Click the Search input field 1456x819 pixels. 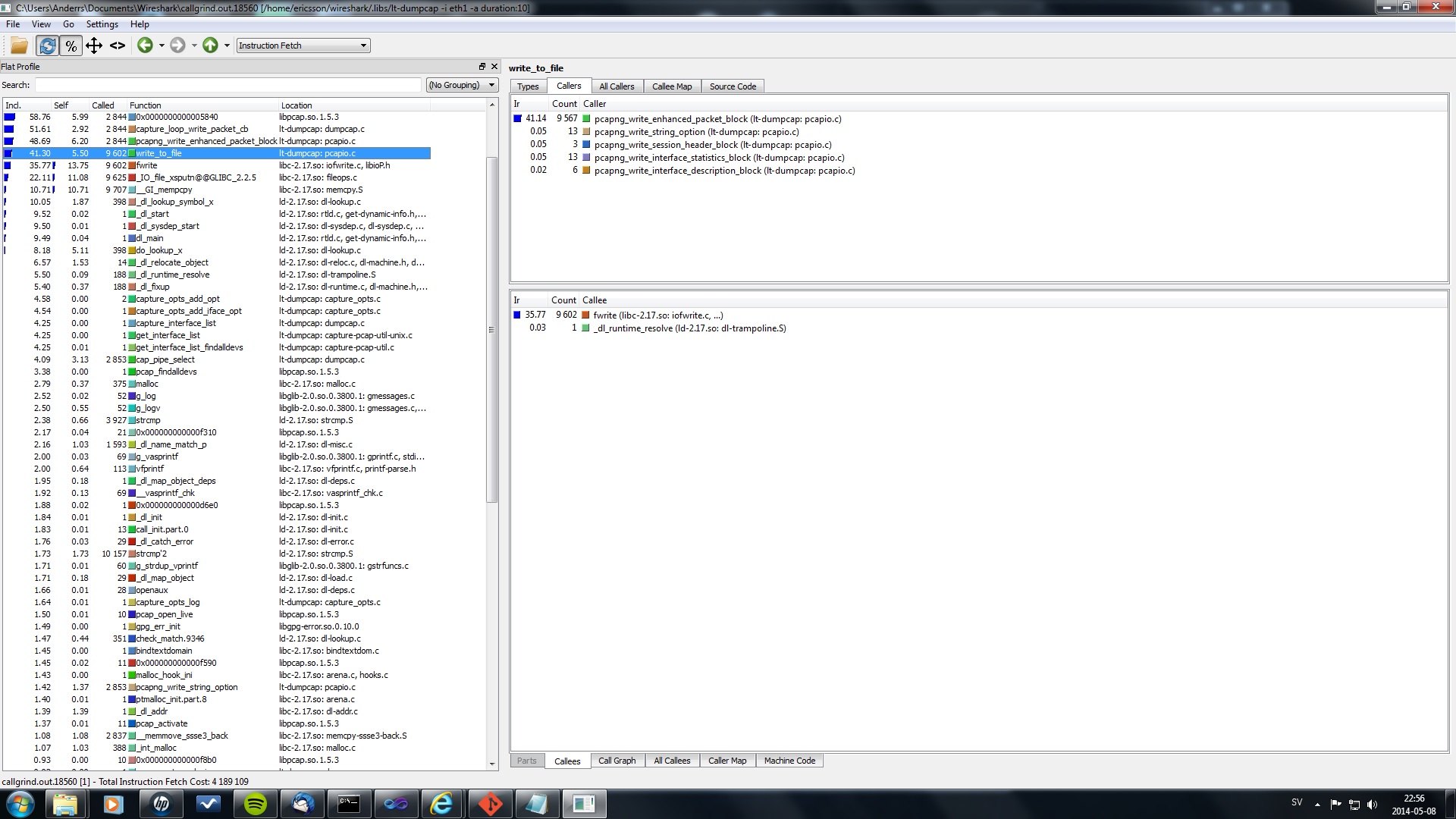pos(227,85)
